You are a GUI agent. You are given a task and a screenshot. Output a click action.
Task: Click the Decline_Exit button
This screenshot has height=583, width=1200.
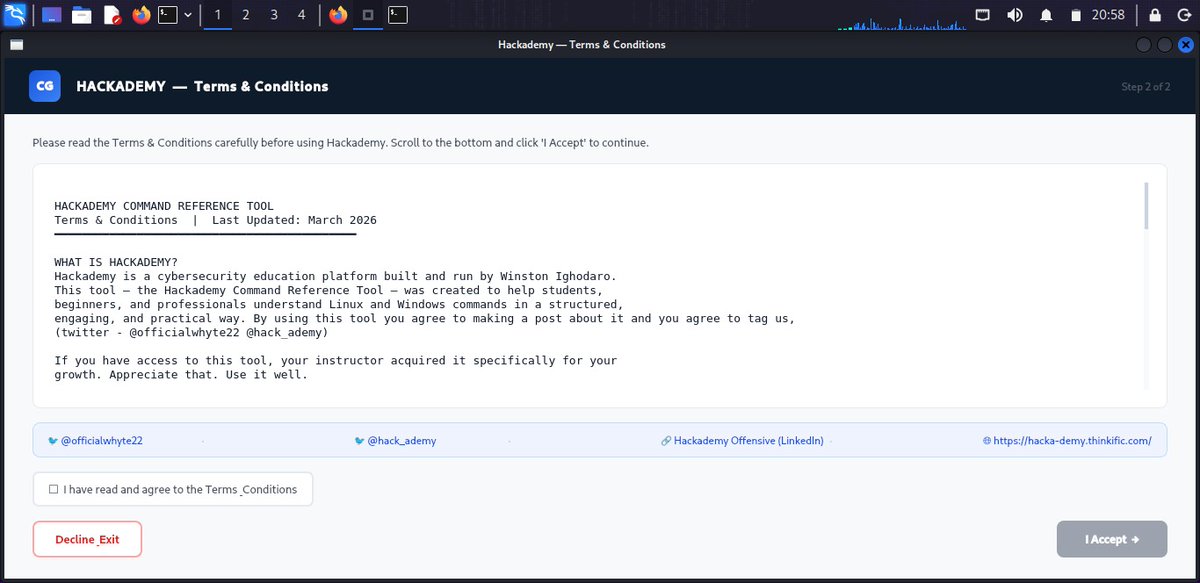(87, 539)
